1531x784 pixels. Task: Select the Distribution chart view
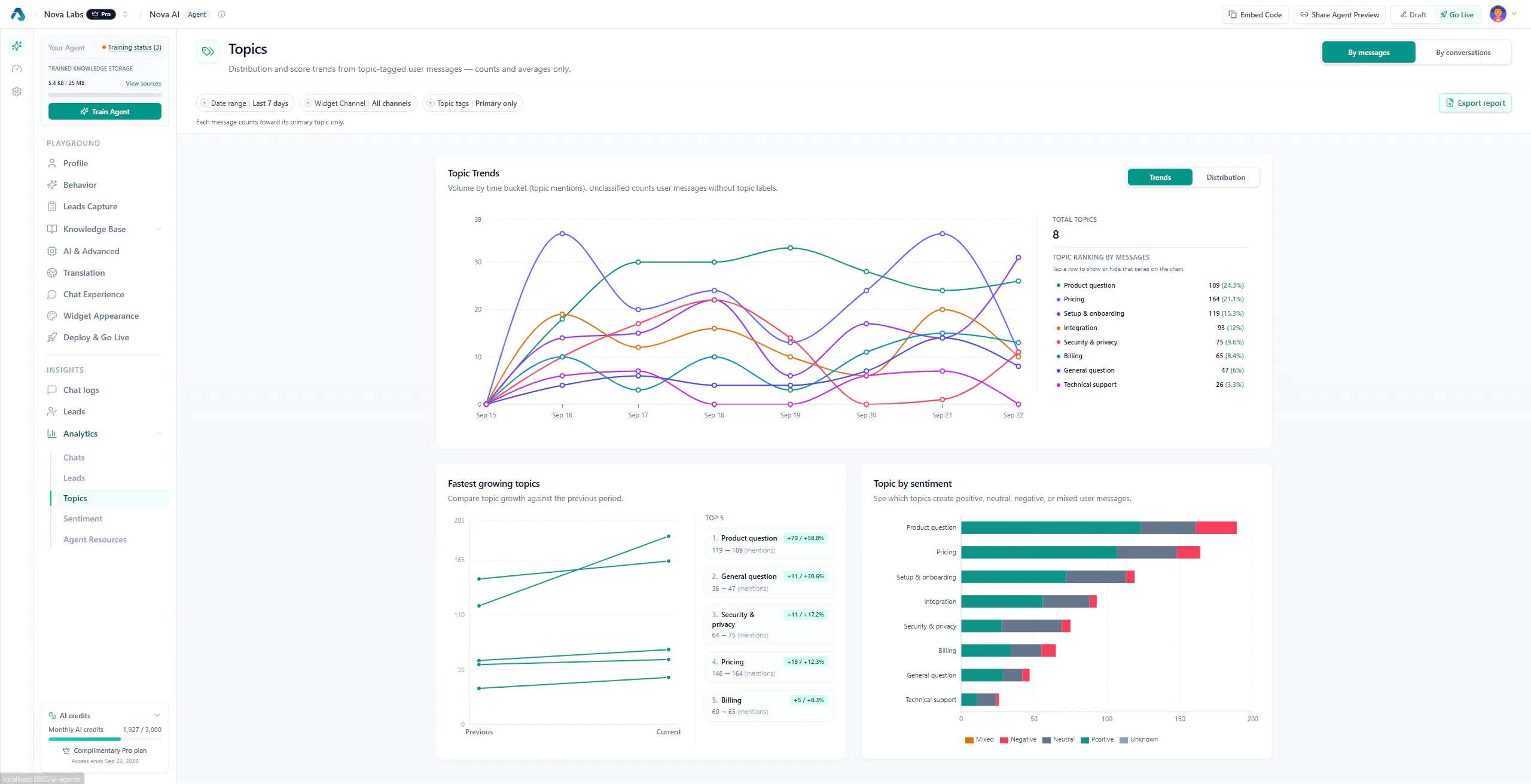click(1225, 177)
